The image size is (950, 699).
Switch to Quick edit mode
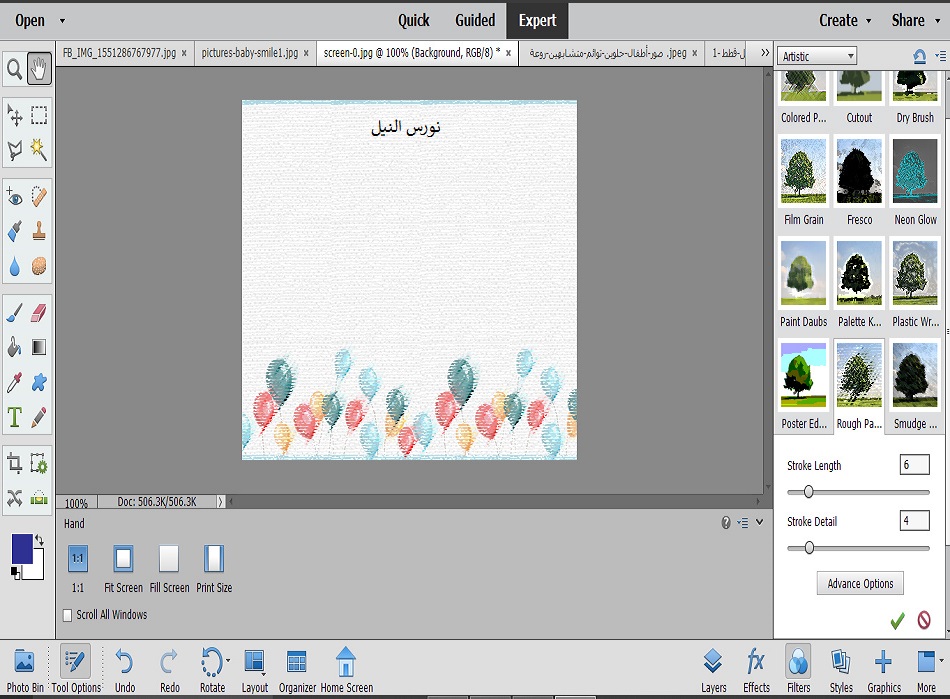[413, 20]
